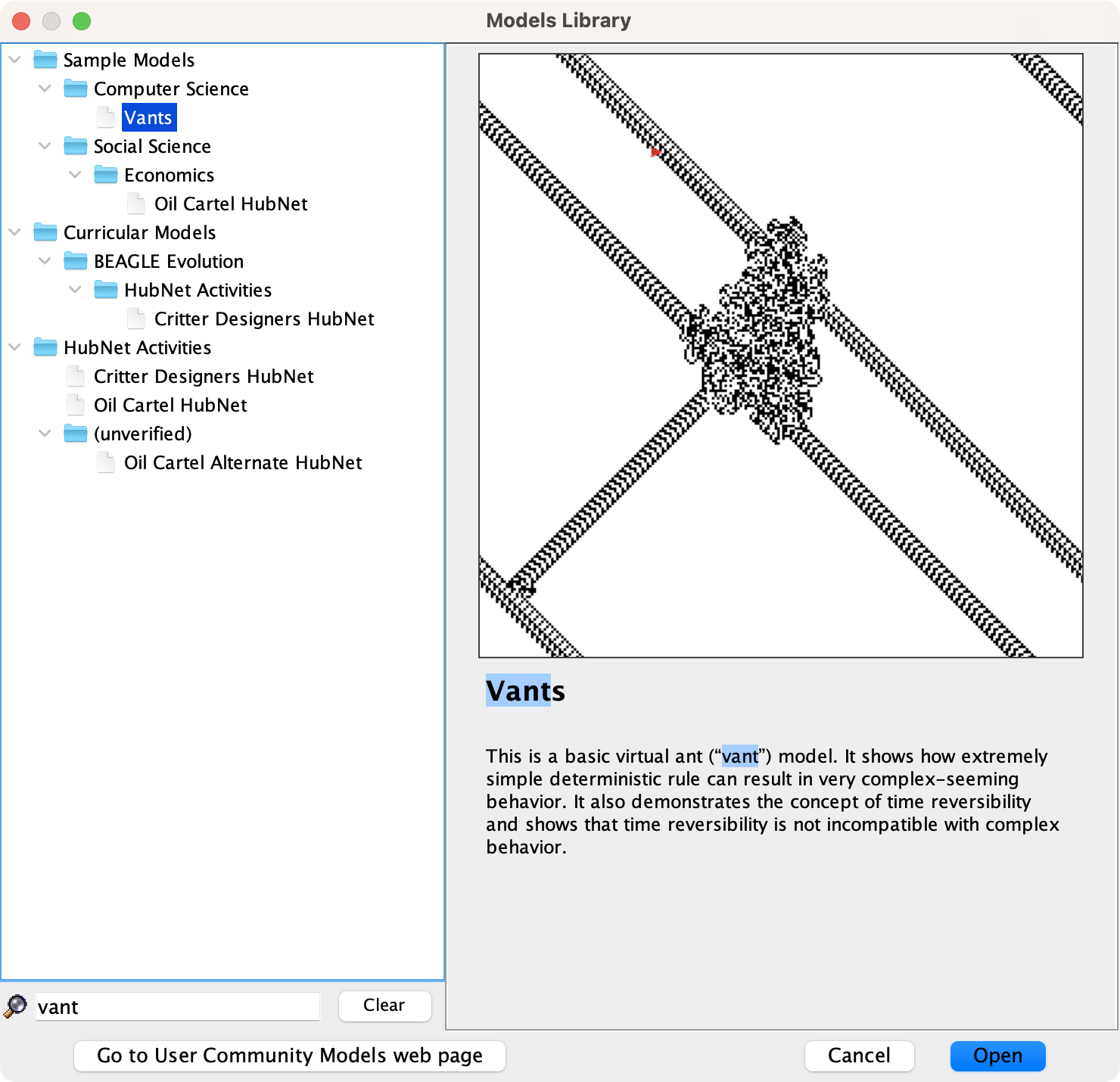Cancel the Models Library dialog

click(x=859, y=1056)
